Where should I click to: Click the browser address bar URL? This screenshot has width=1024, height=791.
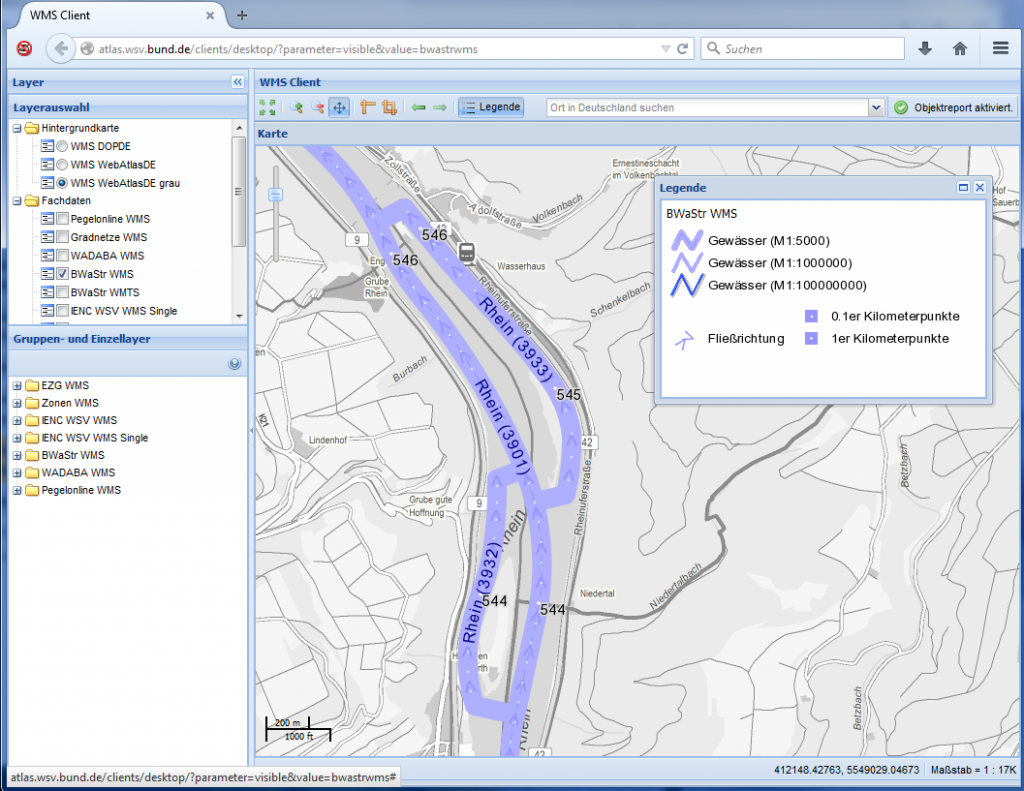(288, 49)
